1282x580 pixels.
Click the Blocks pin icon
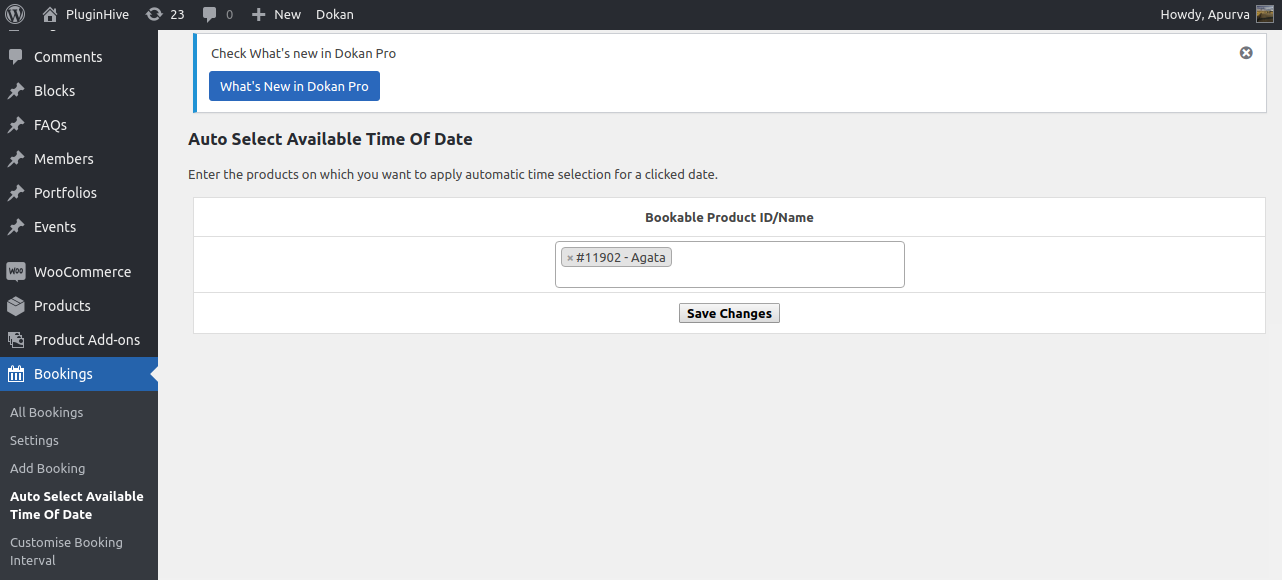click(16, 91)
